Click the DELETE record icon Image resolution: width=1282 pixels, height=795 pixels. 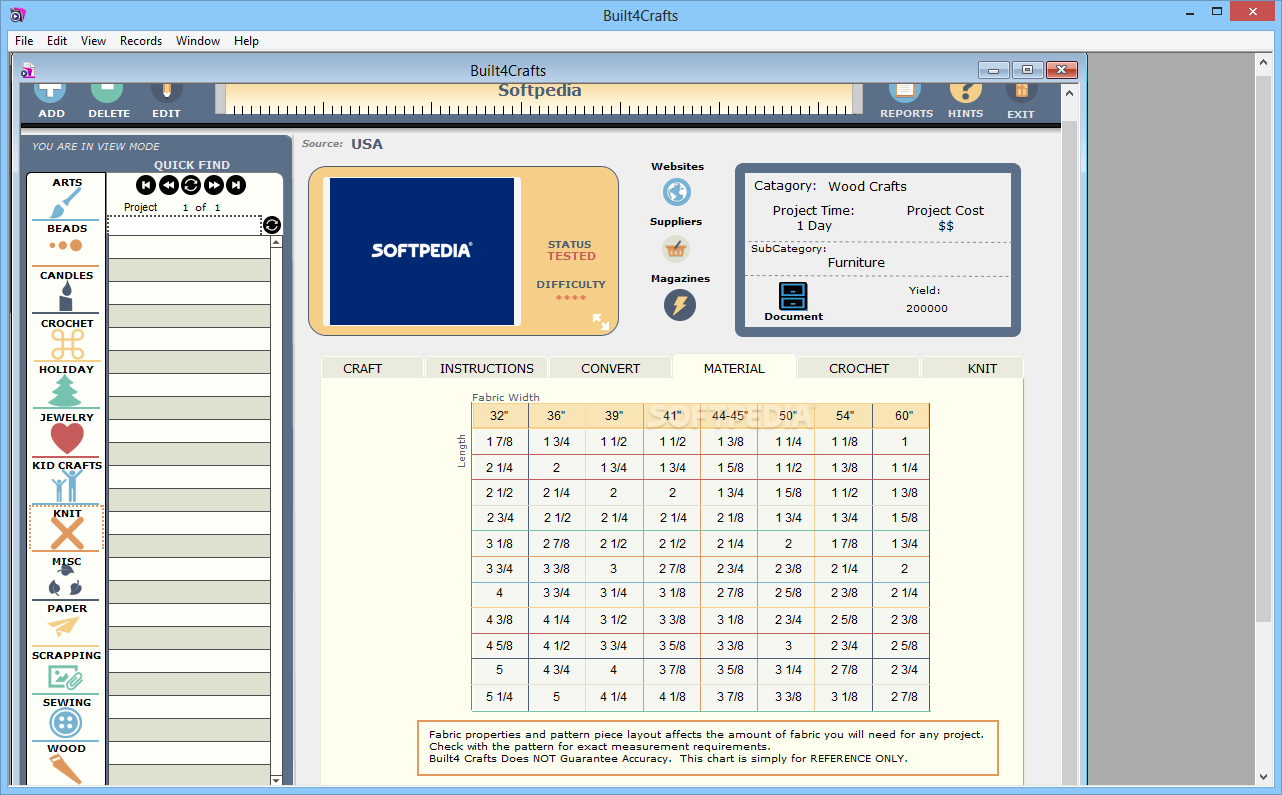(x=108, y=92)
